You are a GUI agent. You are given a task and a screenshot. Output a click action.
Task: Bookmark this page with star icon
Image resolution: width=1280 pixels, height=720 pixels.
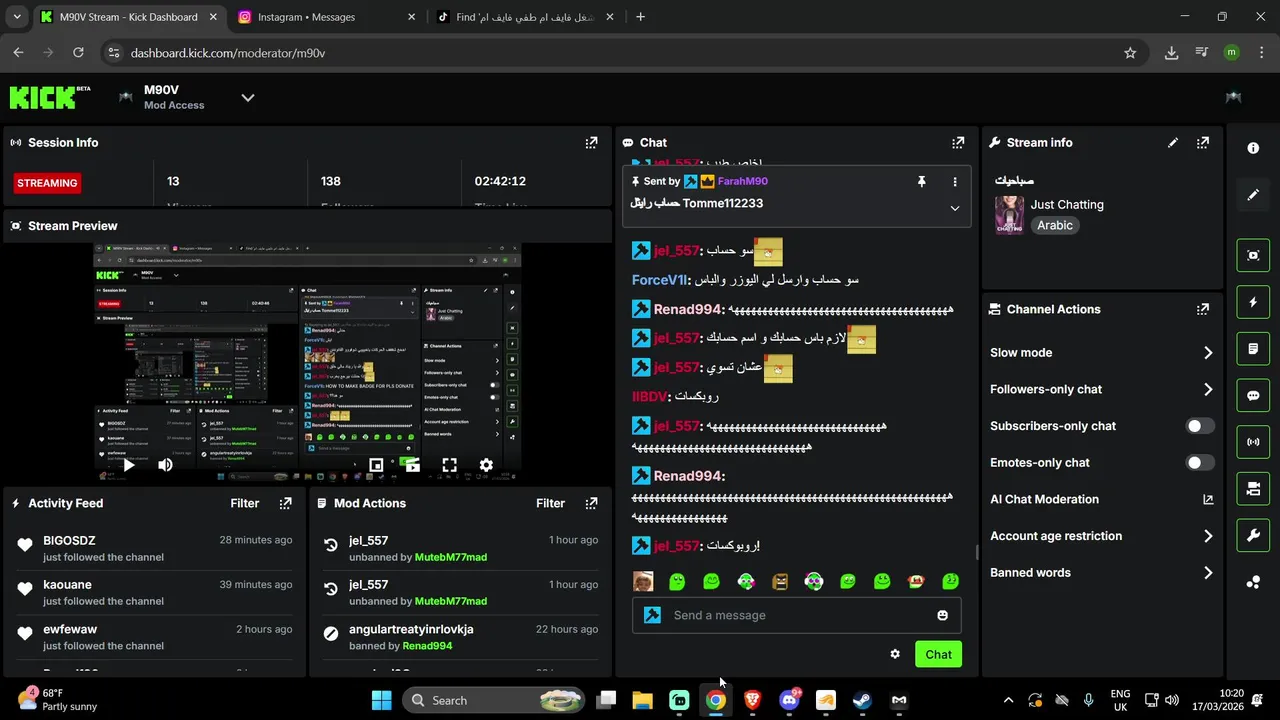click(x=1130, y=53)
